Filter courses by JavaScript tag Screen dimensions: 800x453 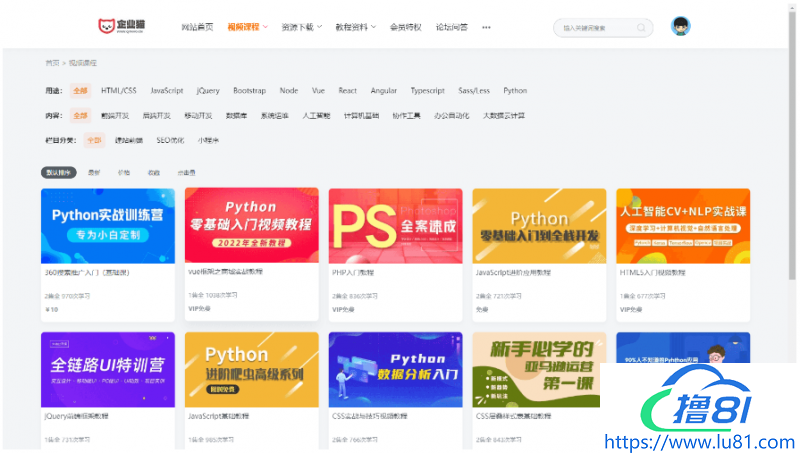[166, 90]
